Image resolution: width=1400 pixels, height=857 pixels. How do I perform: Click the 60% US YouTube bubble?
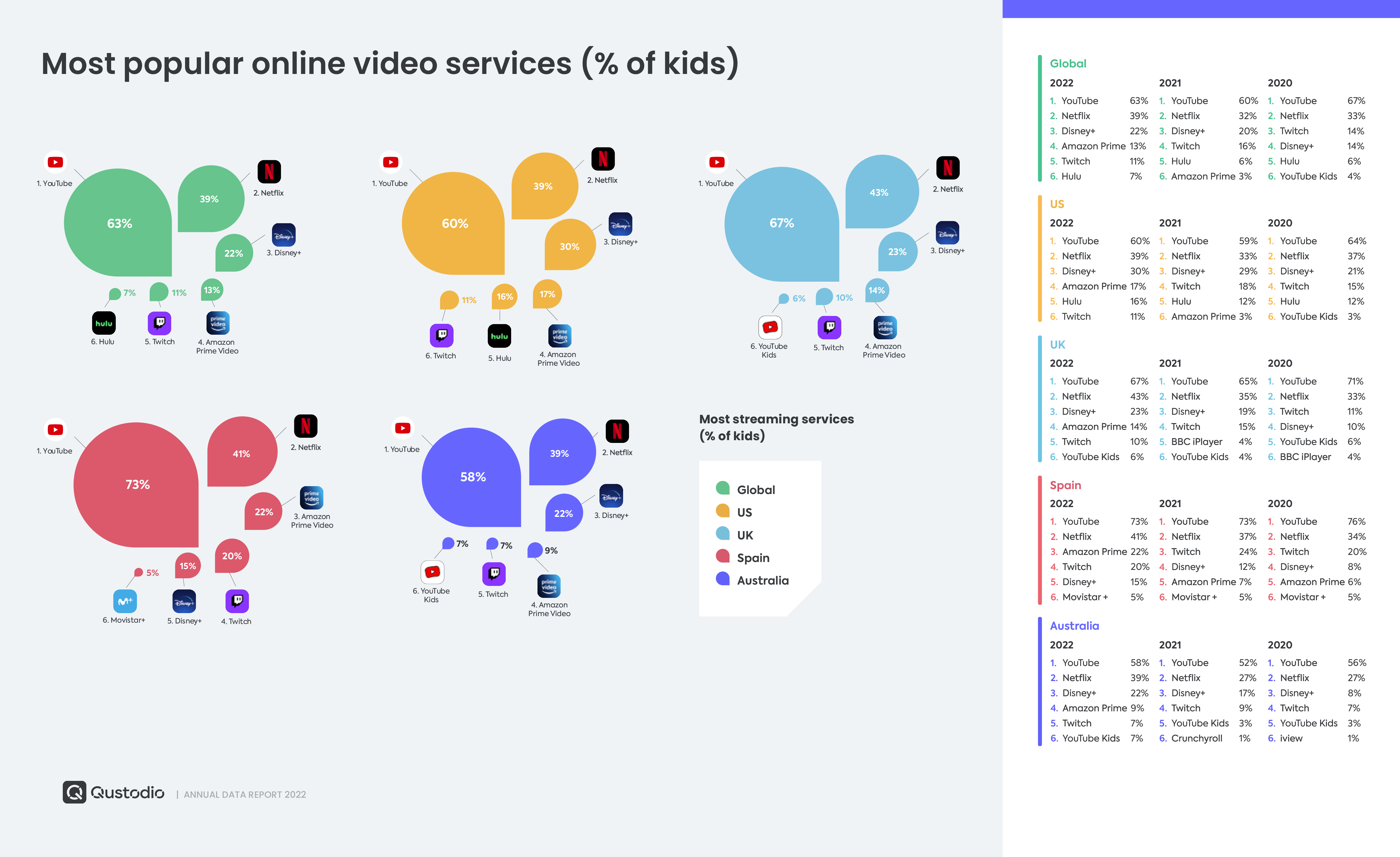pos(455,223)
